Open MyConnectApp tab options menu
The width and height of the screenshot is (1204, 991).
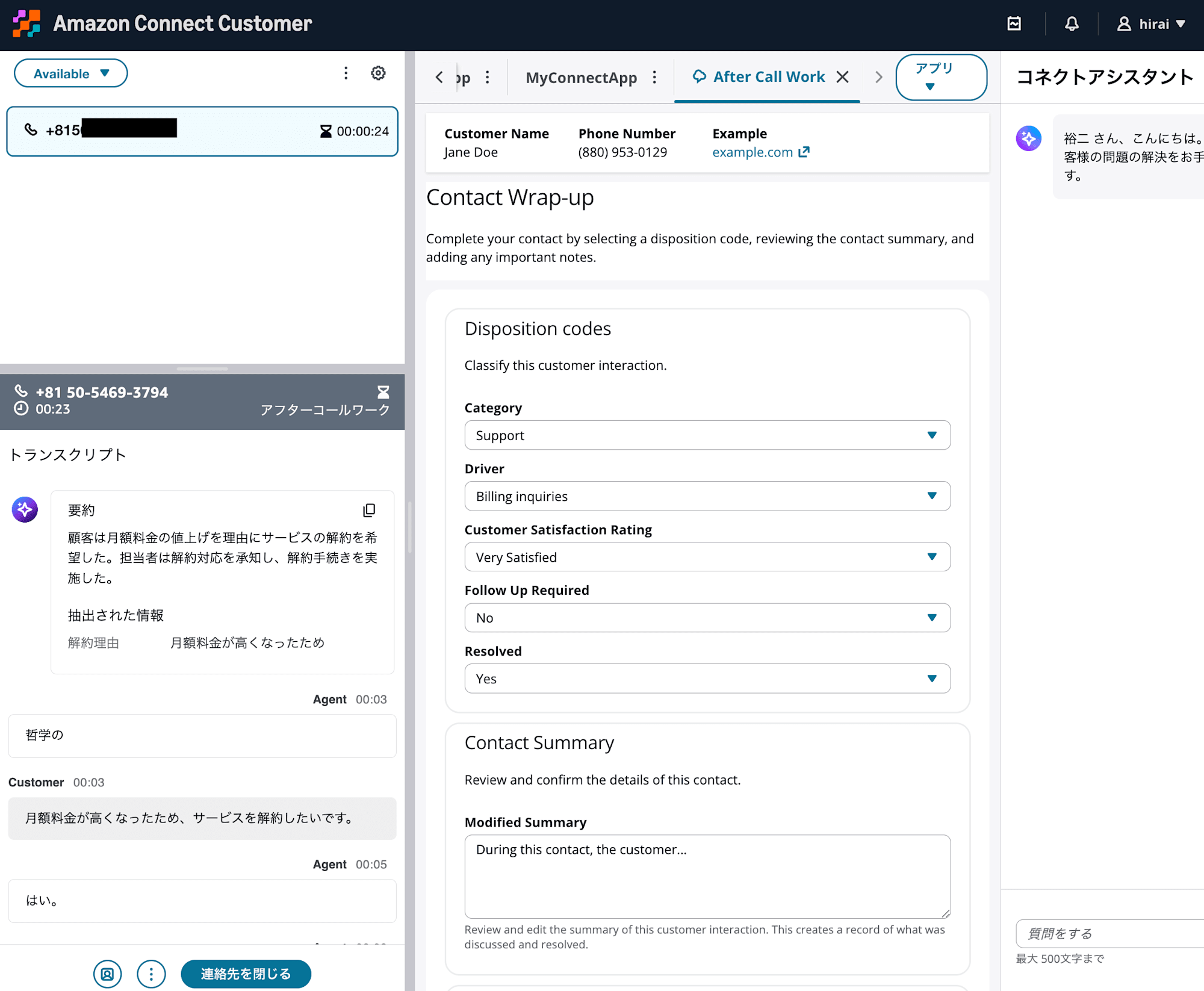(654, 77)
